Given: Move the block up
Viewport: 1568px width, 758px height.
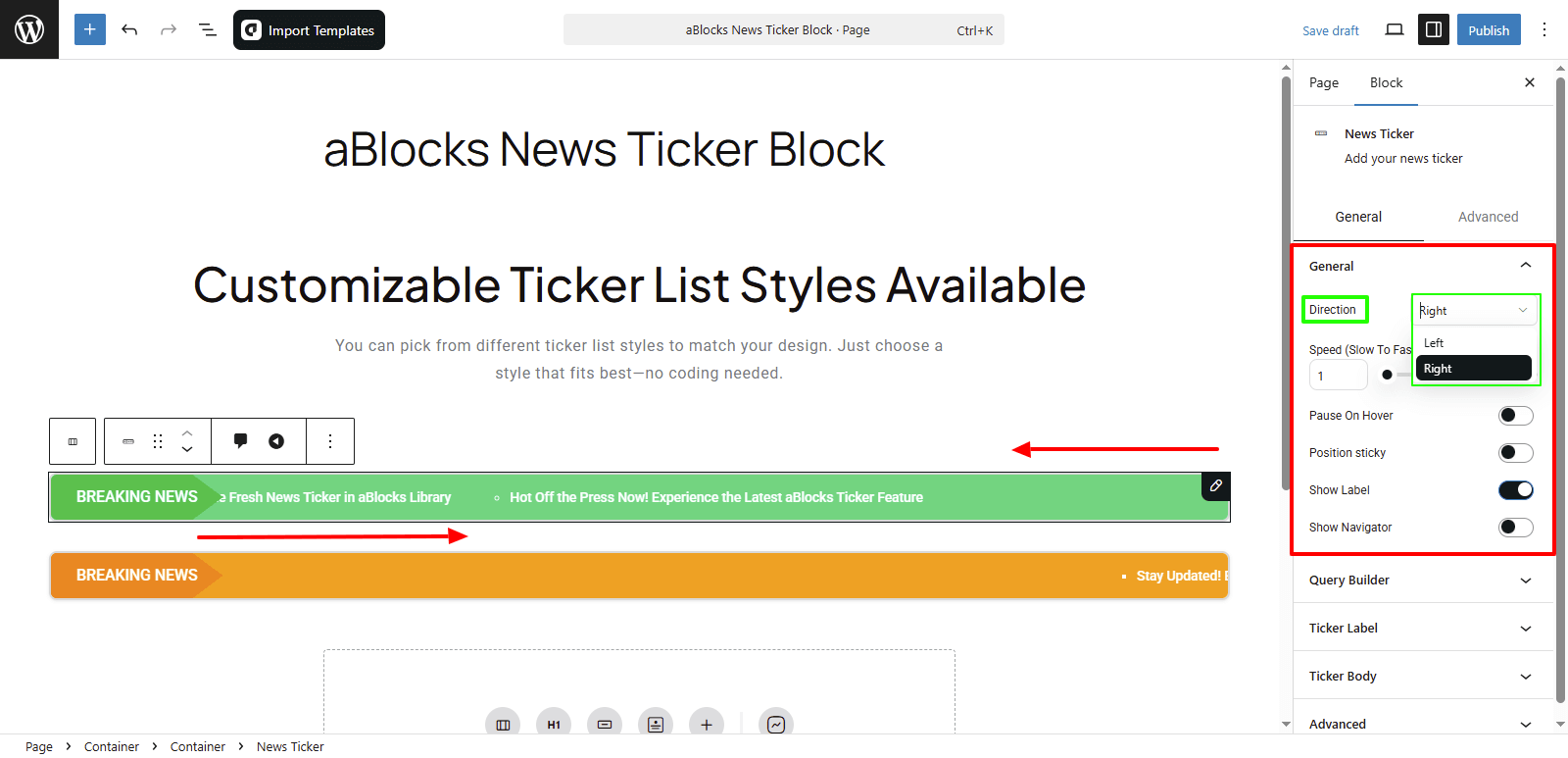Looking at the screenshot, I should (x=187, y=432).
